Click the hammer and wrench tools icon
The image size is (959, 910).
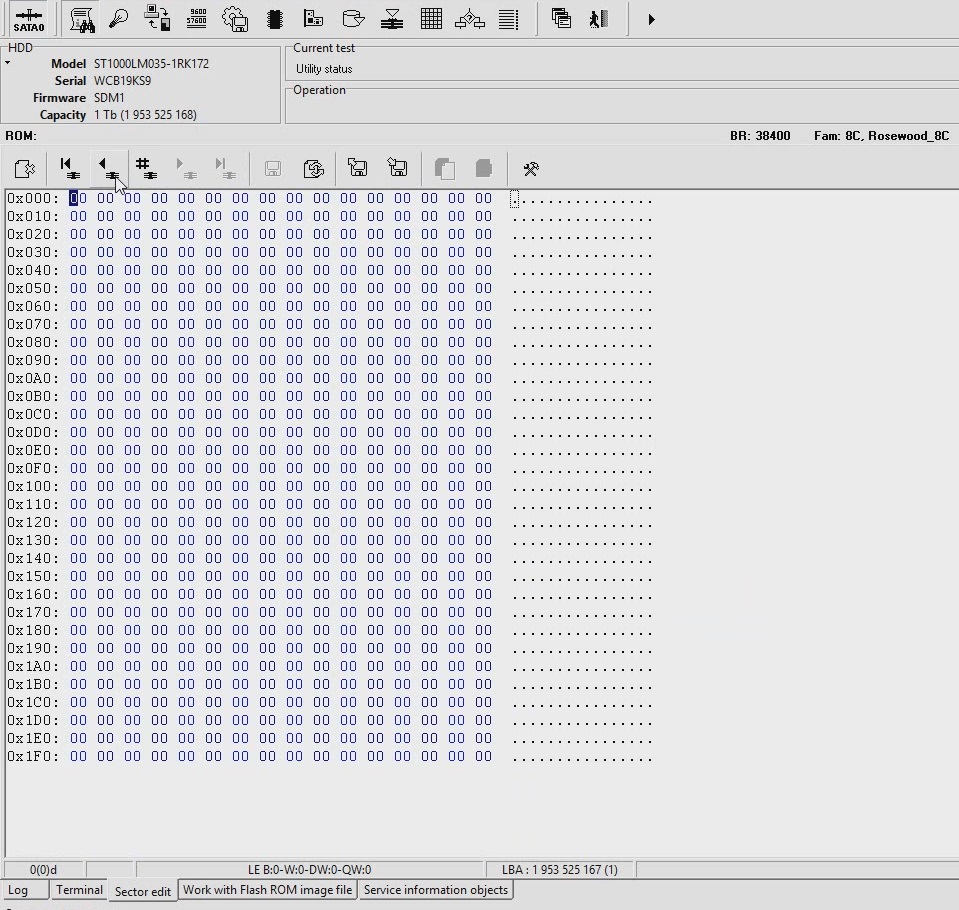[531, 169]
